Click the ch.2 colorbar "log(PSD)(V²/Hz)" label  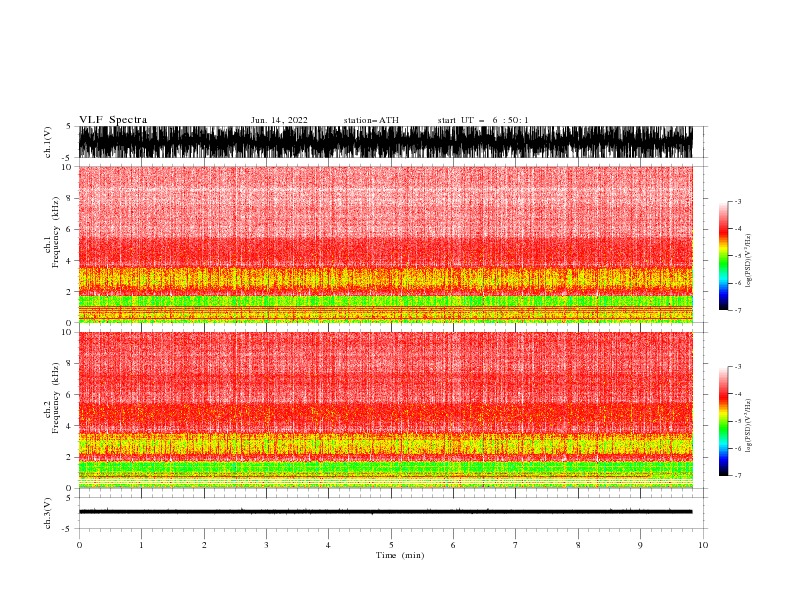click(749, 426)
